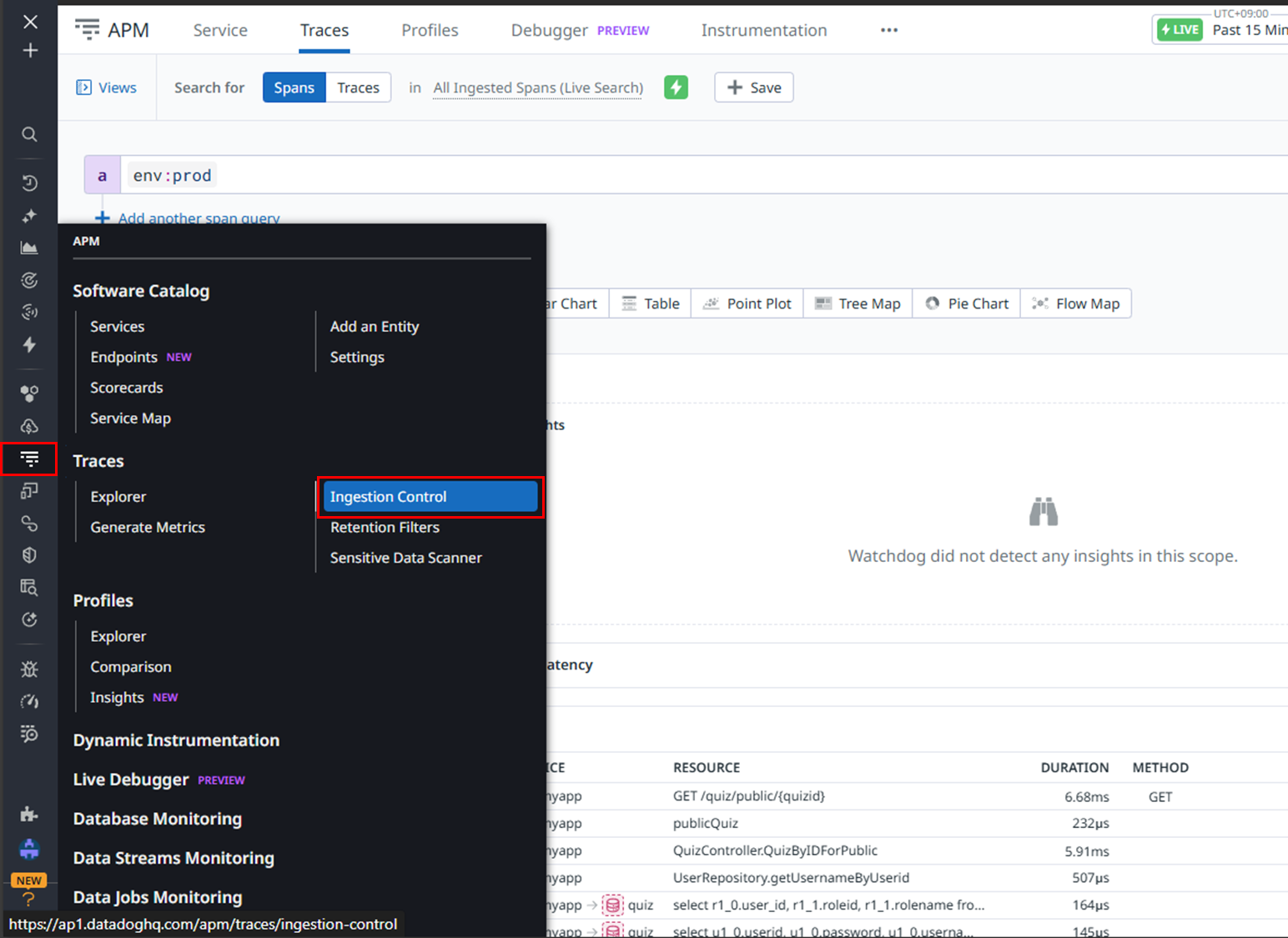Screen dimensions: 1288x938
Task: Select the Pie Chart visualization
Action: (967, 303)
